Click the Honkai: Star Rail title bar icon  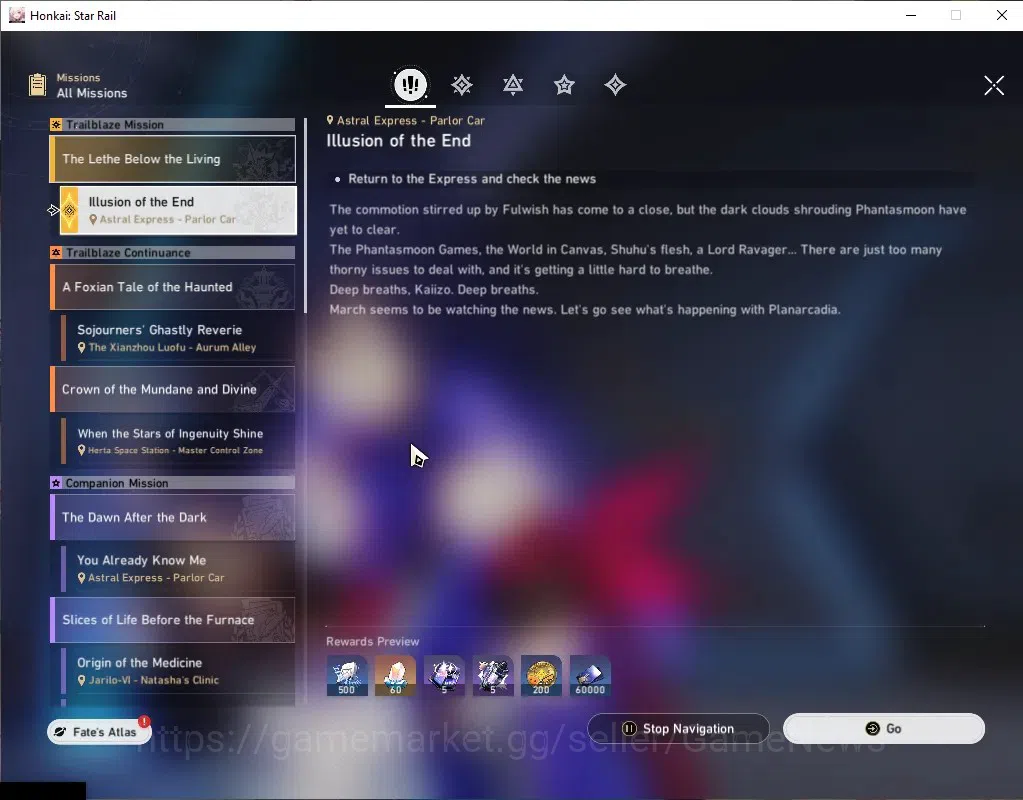coord(17,15)
